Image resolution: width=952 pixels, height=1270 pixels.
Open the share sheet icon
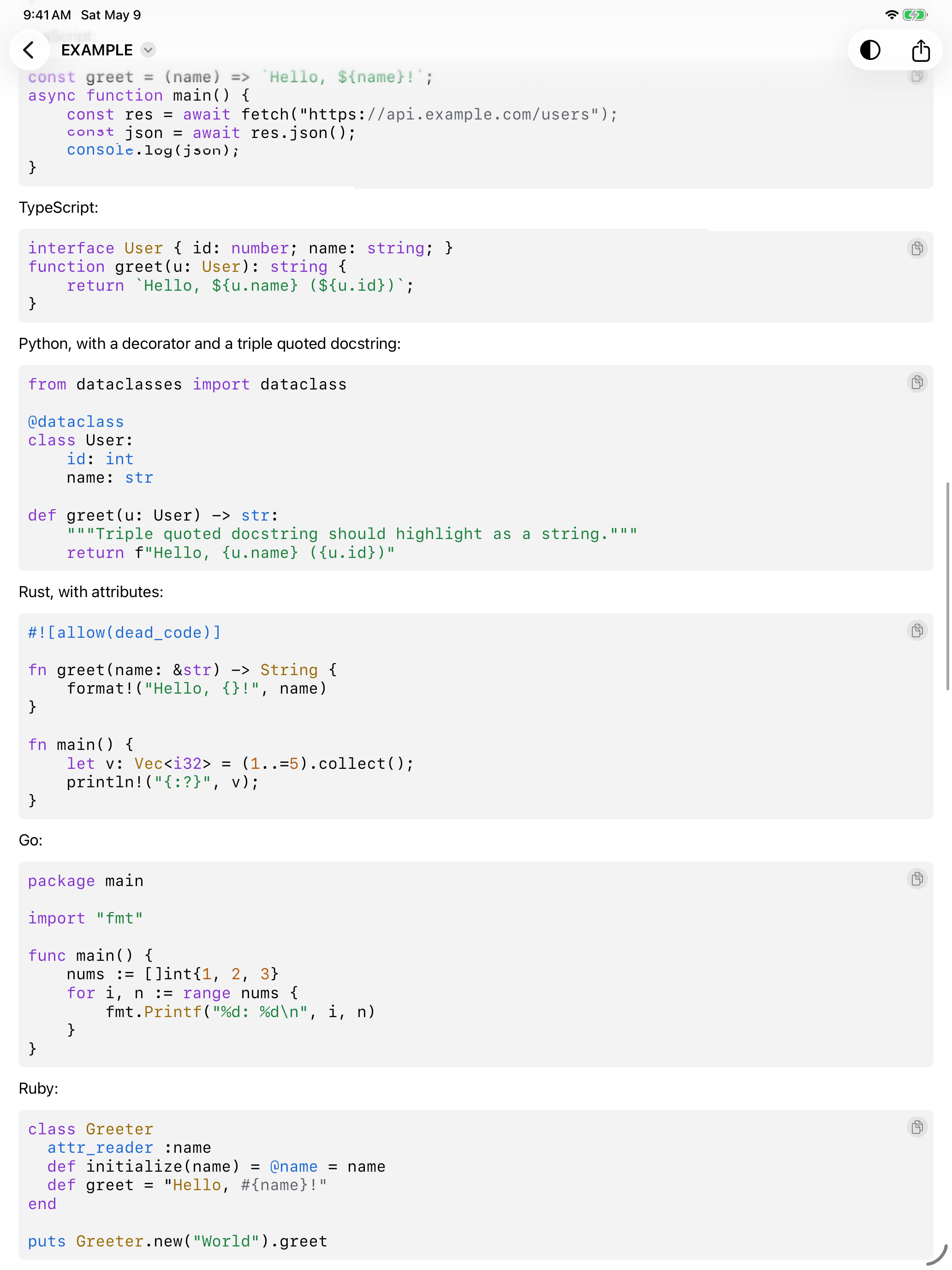(921, 50)
